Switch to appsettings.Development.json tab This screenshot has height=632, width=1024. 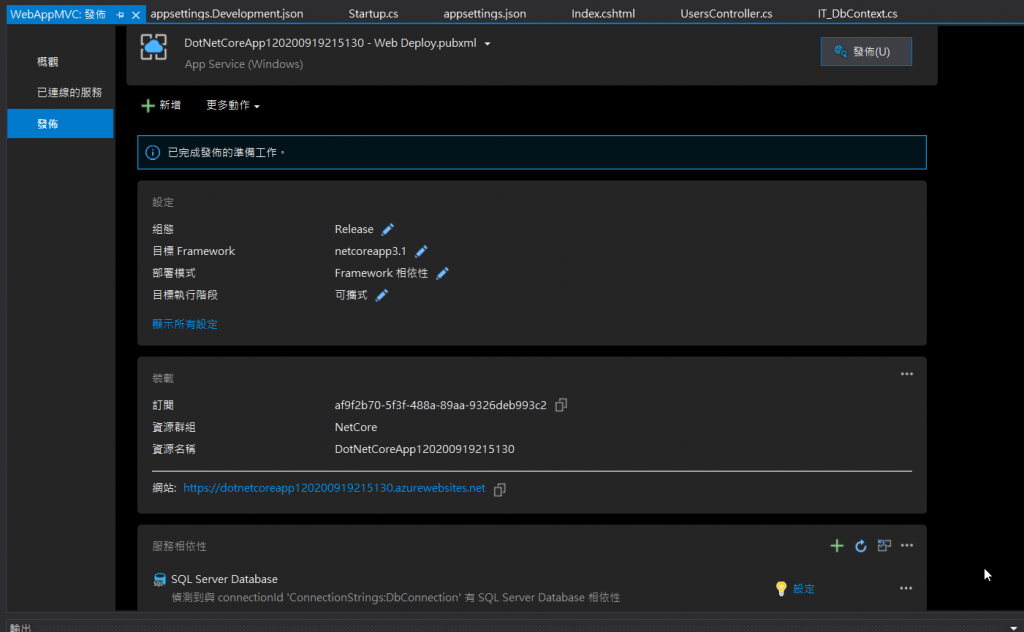[x=227, y=14]
